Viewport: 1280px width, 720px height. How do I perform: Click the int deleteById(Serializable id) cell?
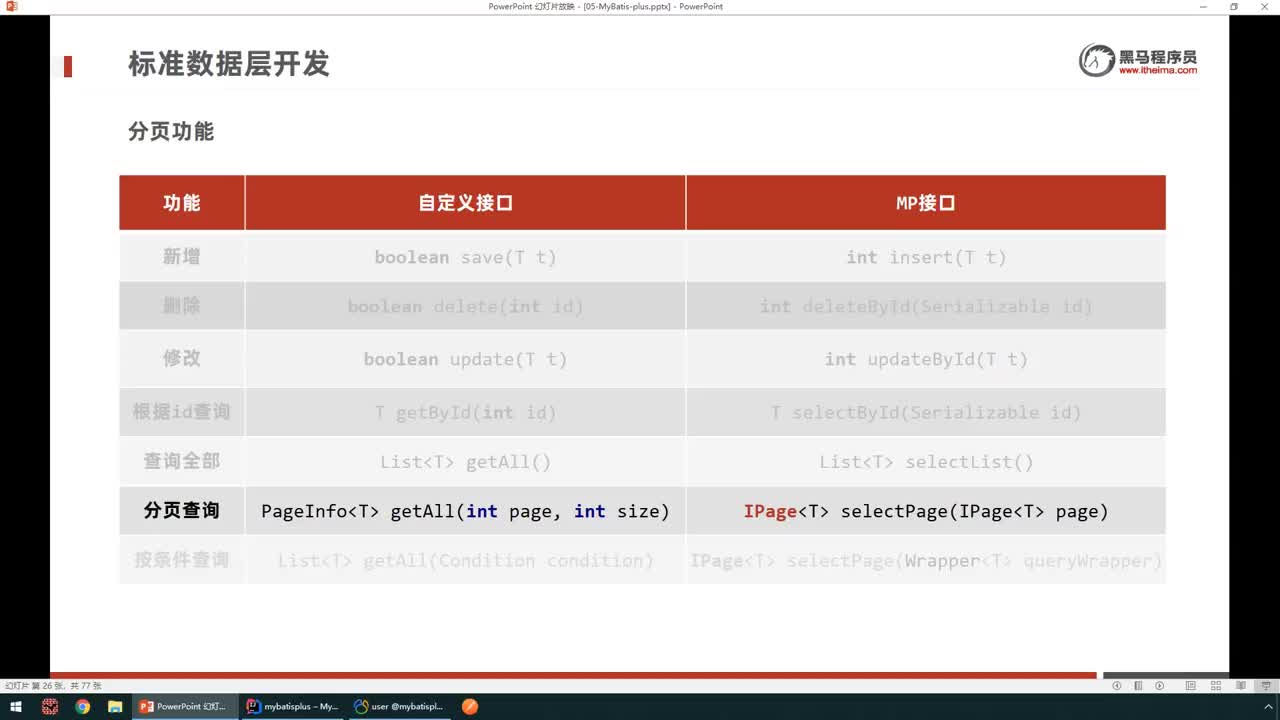pyautogui.click(x=926, y=306)
